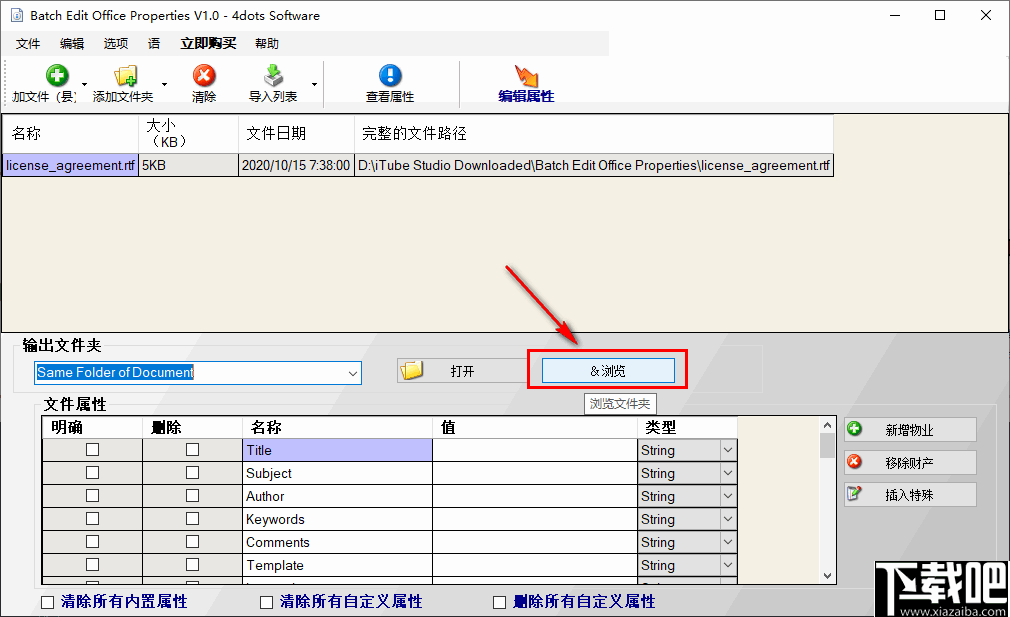Check the 清除所有内置属性 checkbox
Screen dimensions: 1010x617
tap(45, 601)
